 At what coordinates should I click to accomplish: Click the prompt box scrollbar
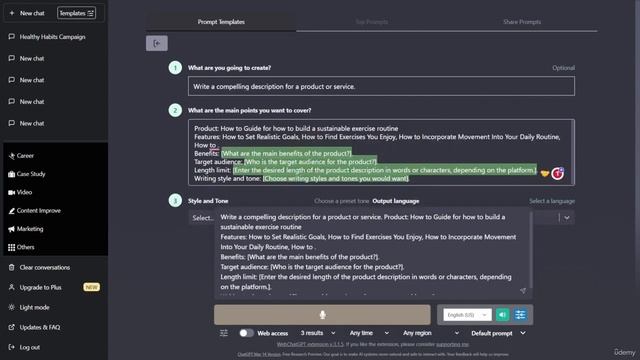531,250
